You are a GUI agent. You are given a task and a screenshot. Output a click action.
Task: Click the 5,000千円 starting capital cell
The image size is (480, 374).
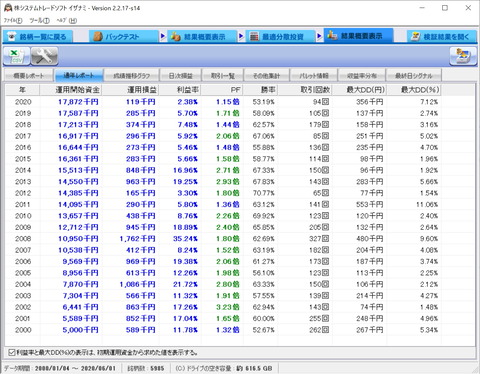tap(80, 330)
